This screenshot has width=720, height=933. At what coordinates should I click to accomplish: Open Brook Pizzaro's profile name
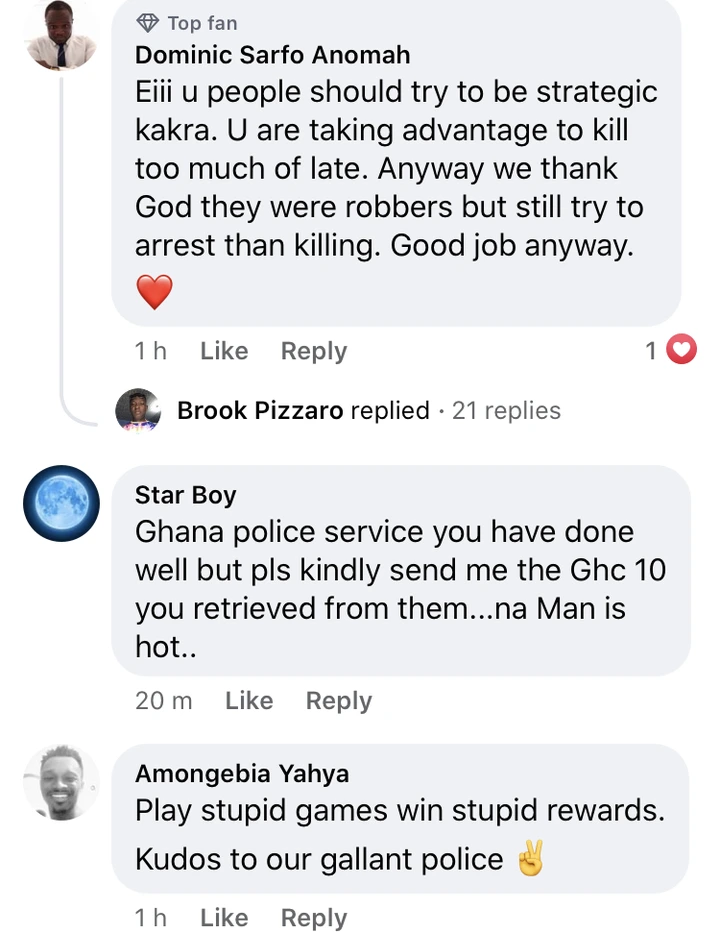click(x=260, y=410)
